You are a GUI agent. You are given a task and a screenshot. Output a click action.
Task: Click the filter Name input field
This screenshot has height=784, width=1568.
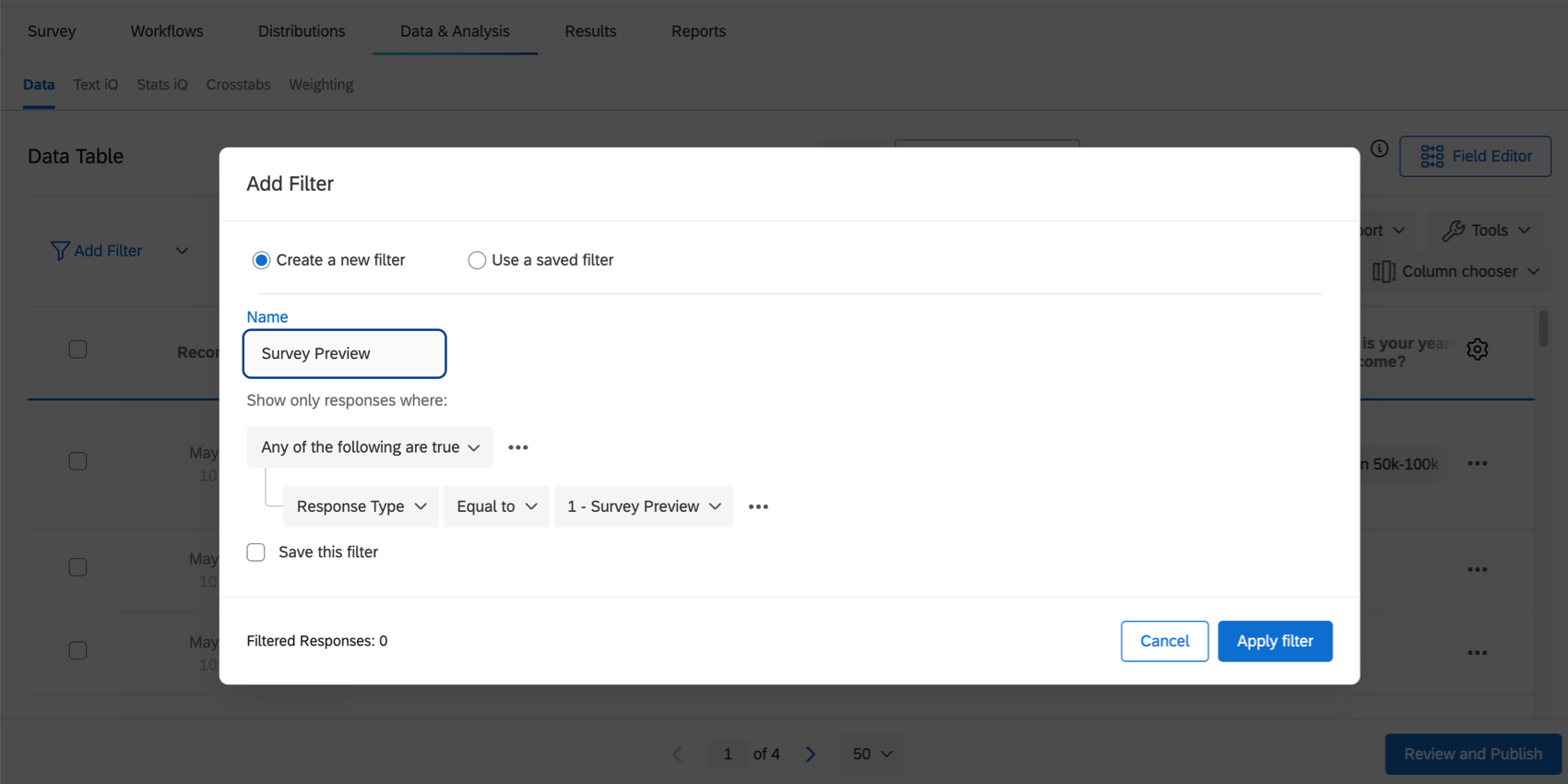click(344, 354)
